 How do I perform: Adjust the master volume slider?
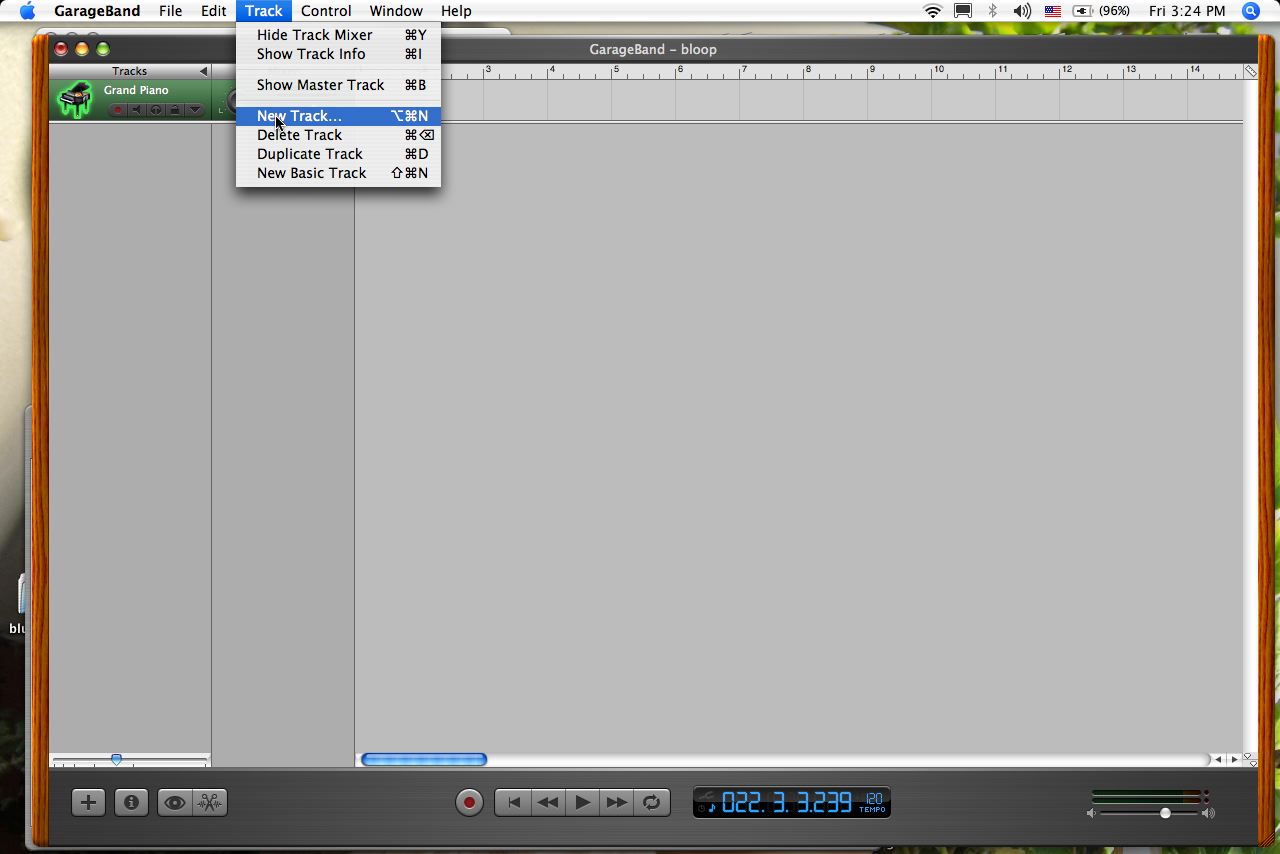pyautogui.click(x=1165, y=813)
